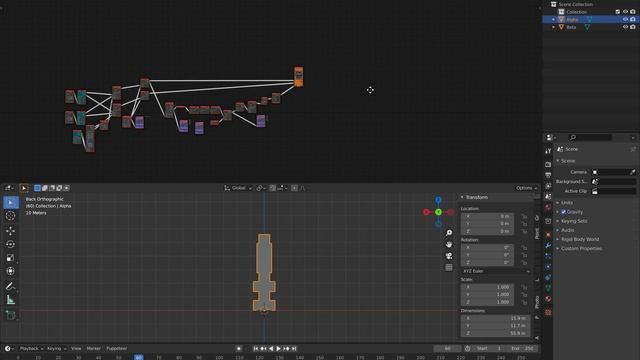This screenshot has width=640, height=360.
Task: Open the Texture properties tab icon
Action: click(548, 312)
